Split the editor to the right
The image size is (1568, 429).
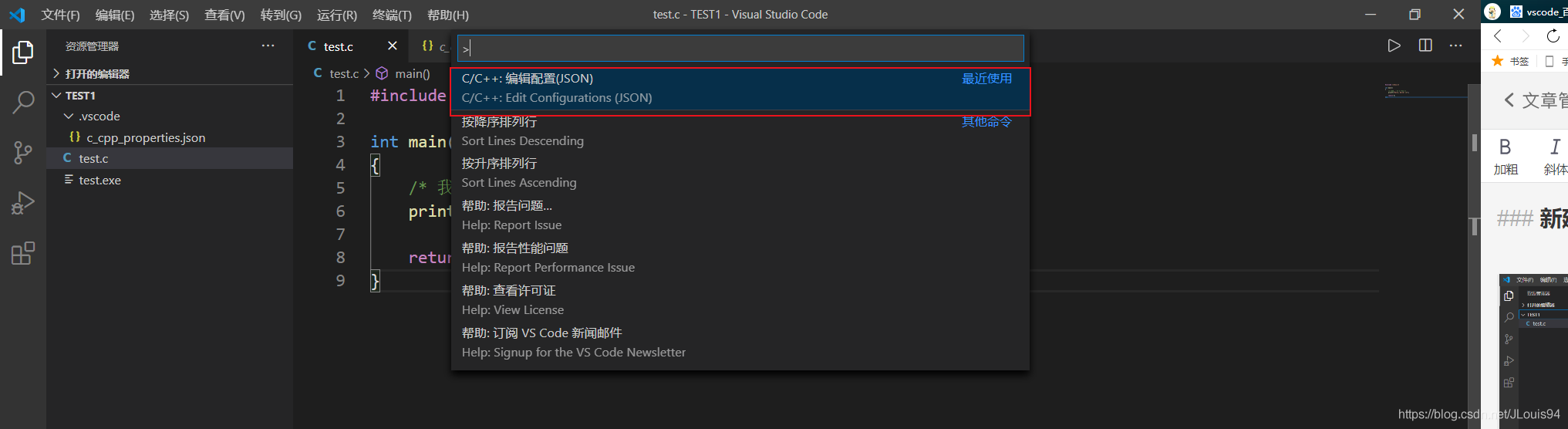point(1425,46)
